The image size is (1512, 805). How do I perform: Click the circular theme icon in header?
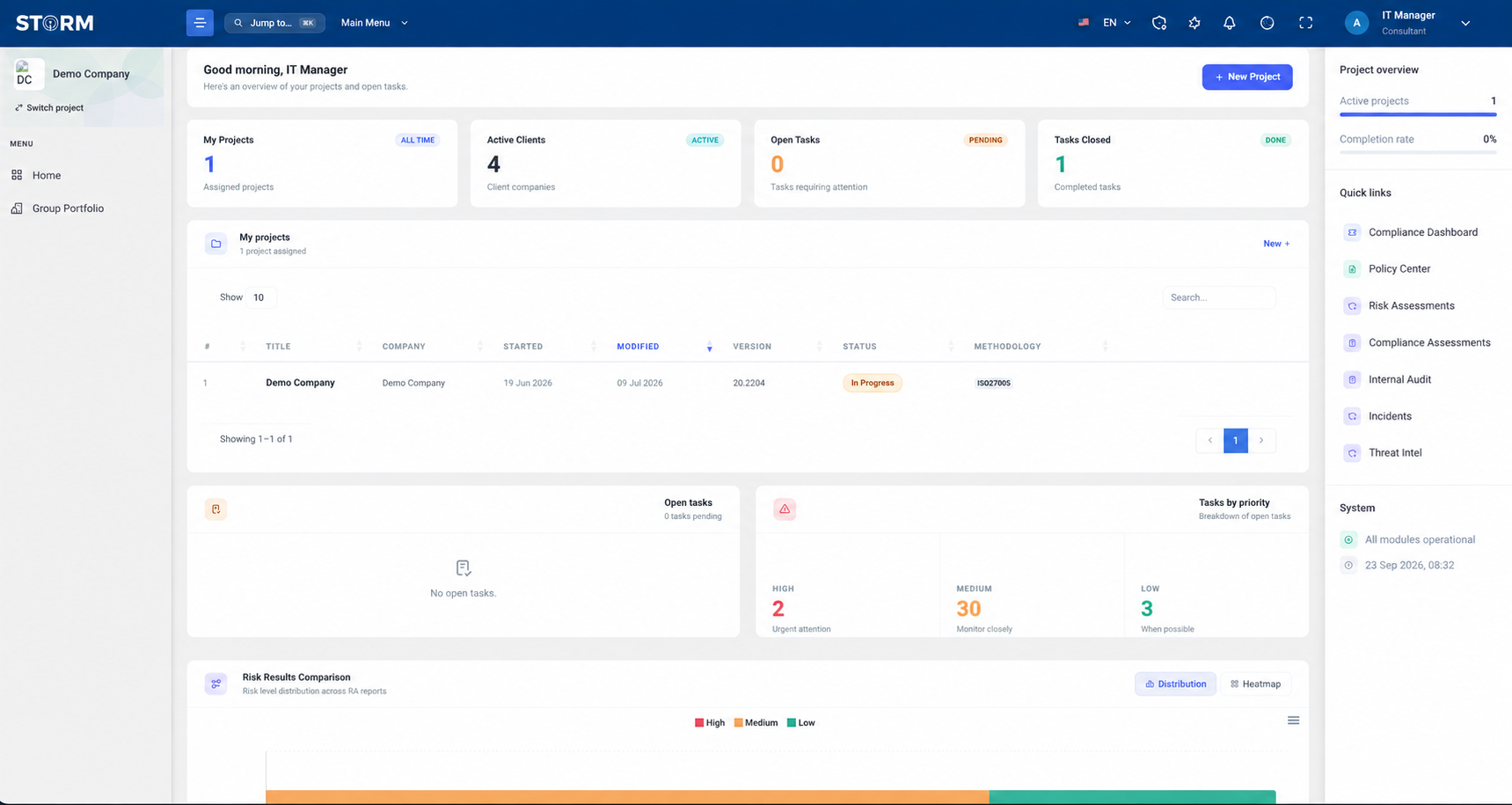1267,23
